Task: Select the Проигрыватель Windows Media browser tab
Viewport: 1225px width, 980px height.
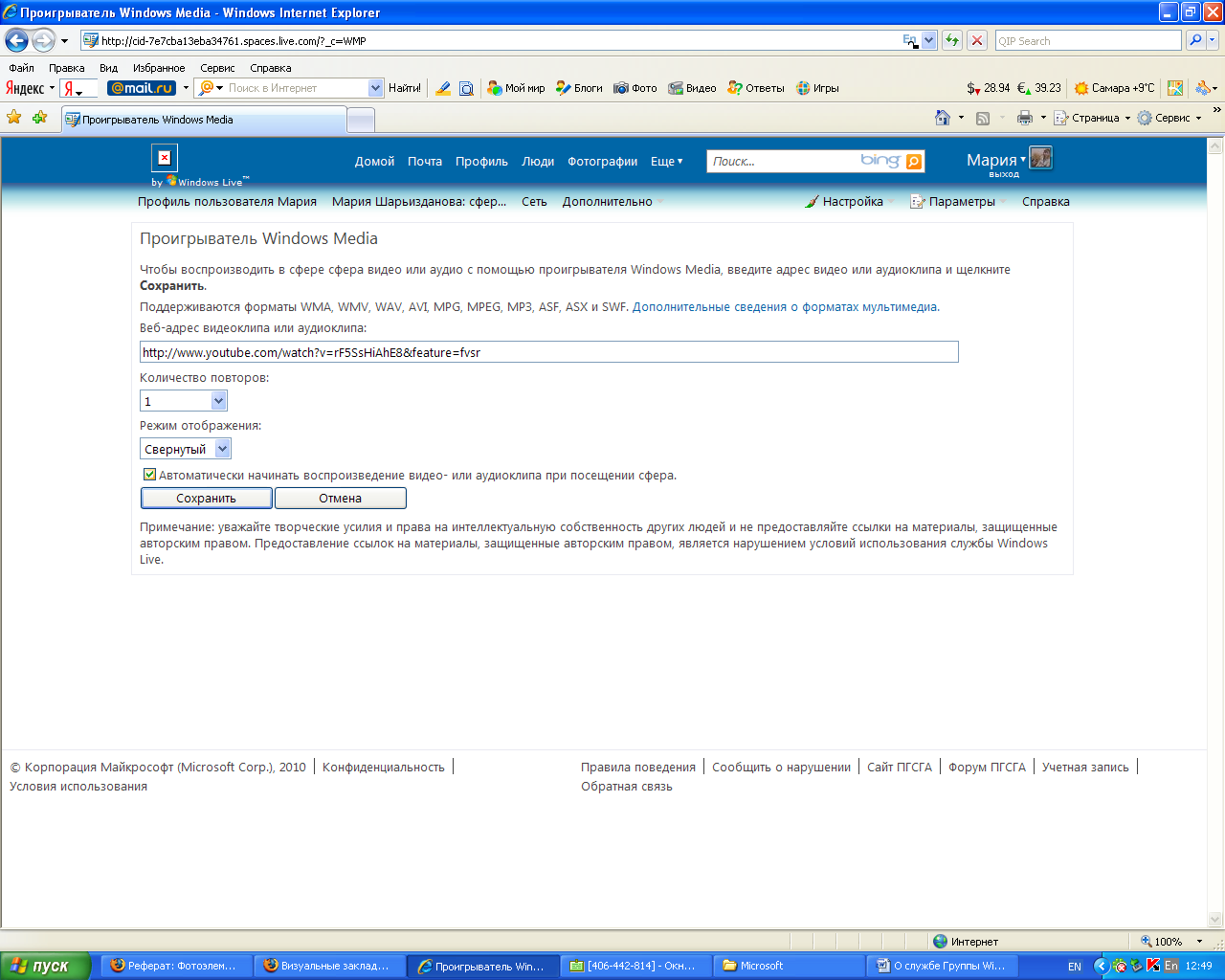Action: 204,120
